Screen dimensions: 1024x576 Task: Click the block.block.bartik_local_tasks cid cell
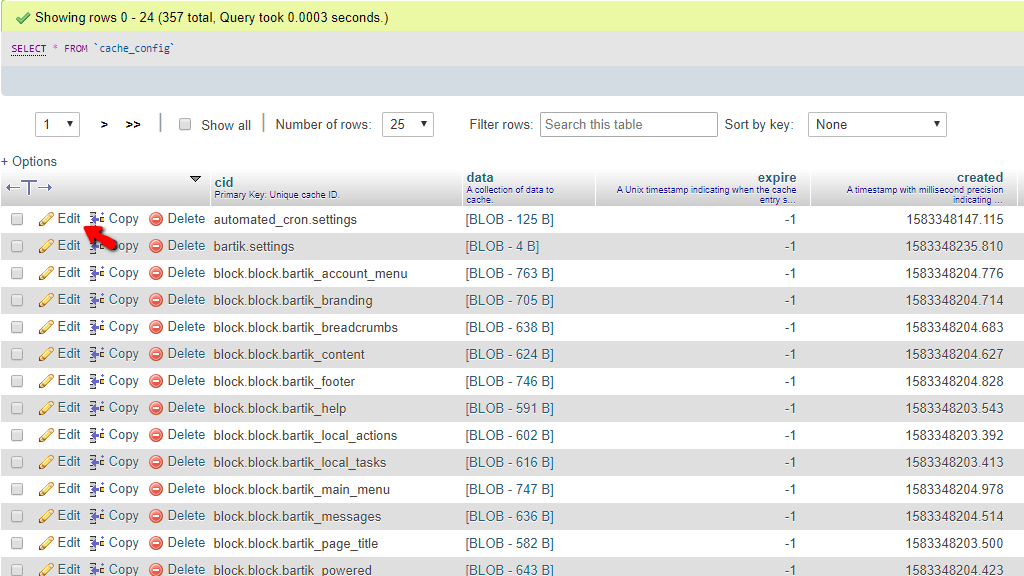[x=300, y=462]
